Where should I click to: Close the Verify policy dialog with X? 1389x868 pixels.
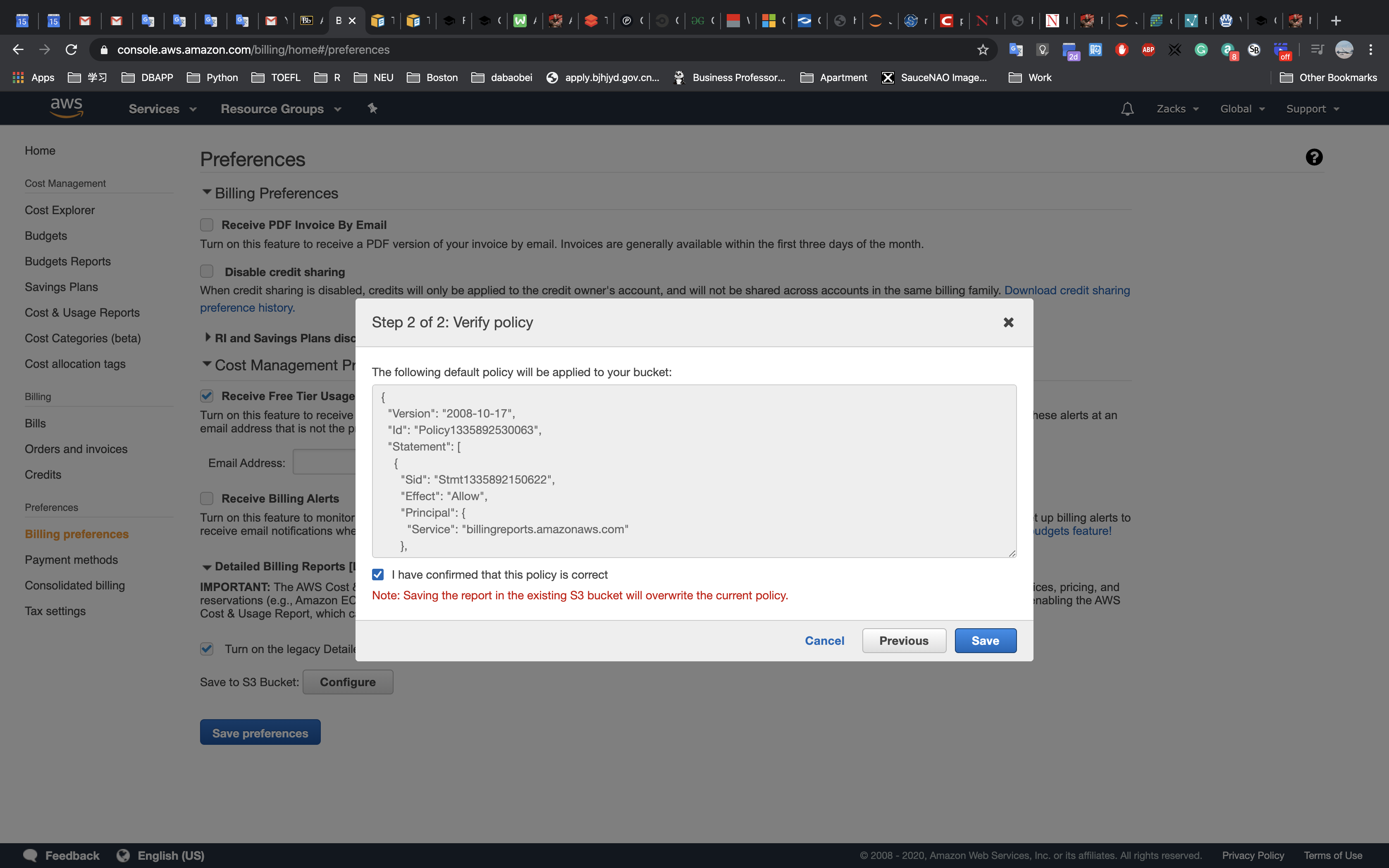tap(1008, 323)
